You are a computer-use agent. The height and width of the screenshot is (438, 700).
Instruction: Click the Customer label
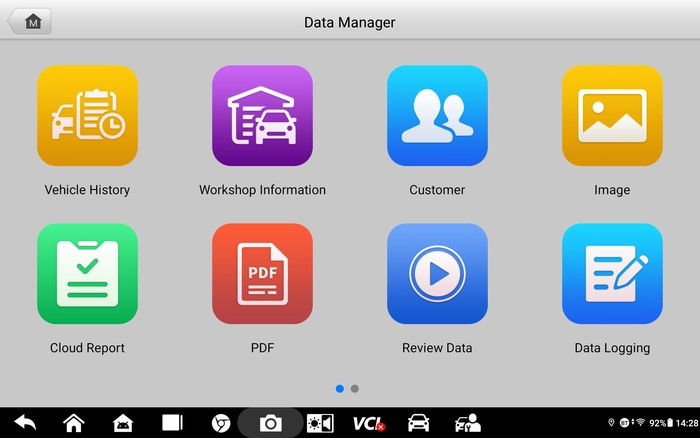coord(438,190)
